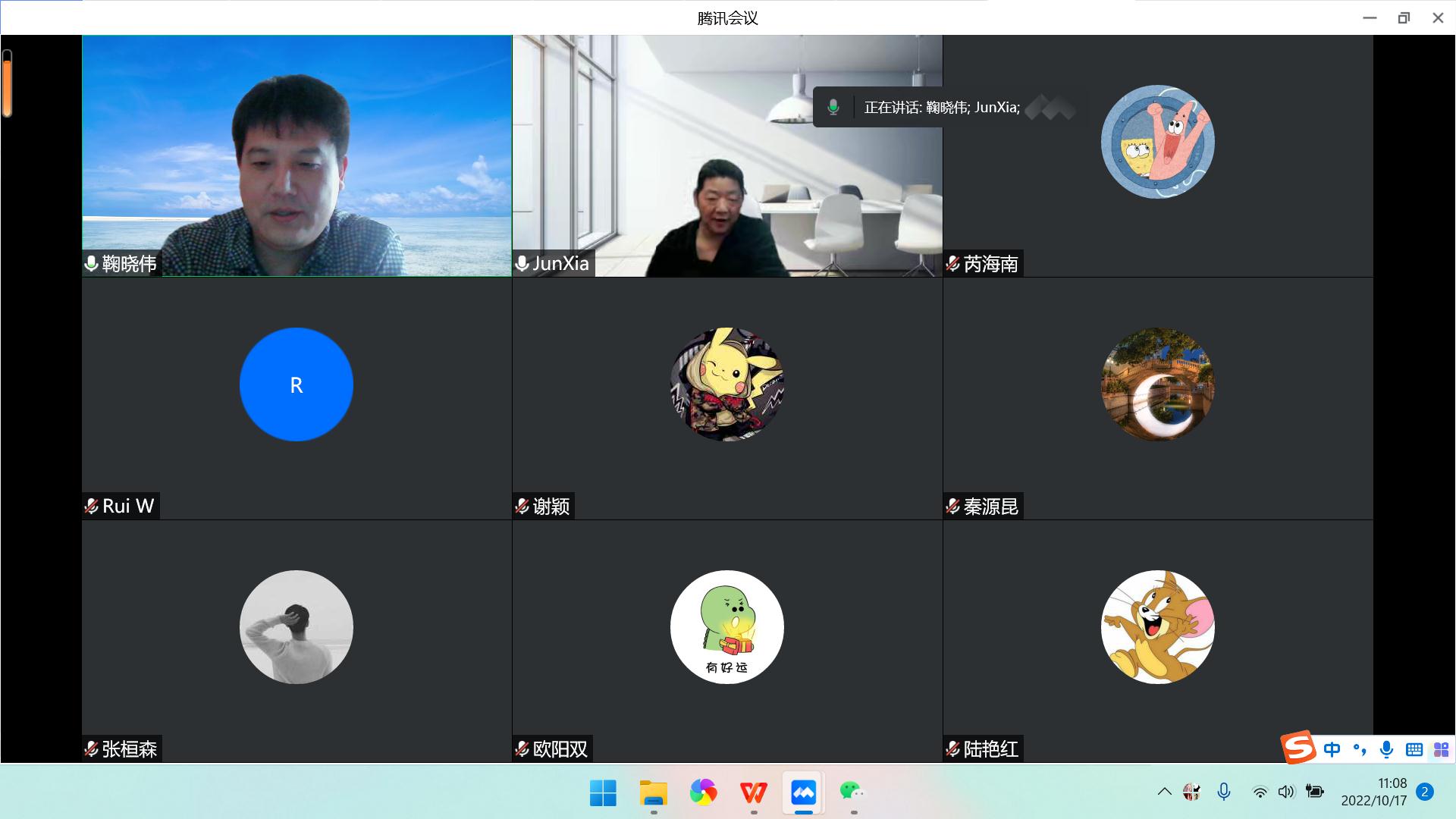The height and width of the screenshot is (819, 1456).
Task: Select 鞠晓伟's video tile
Action: (x=297, y=155)
